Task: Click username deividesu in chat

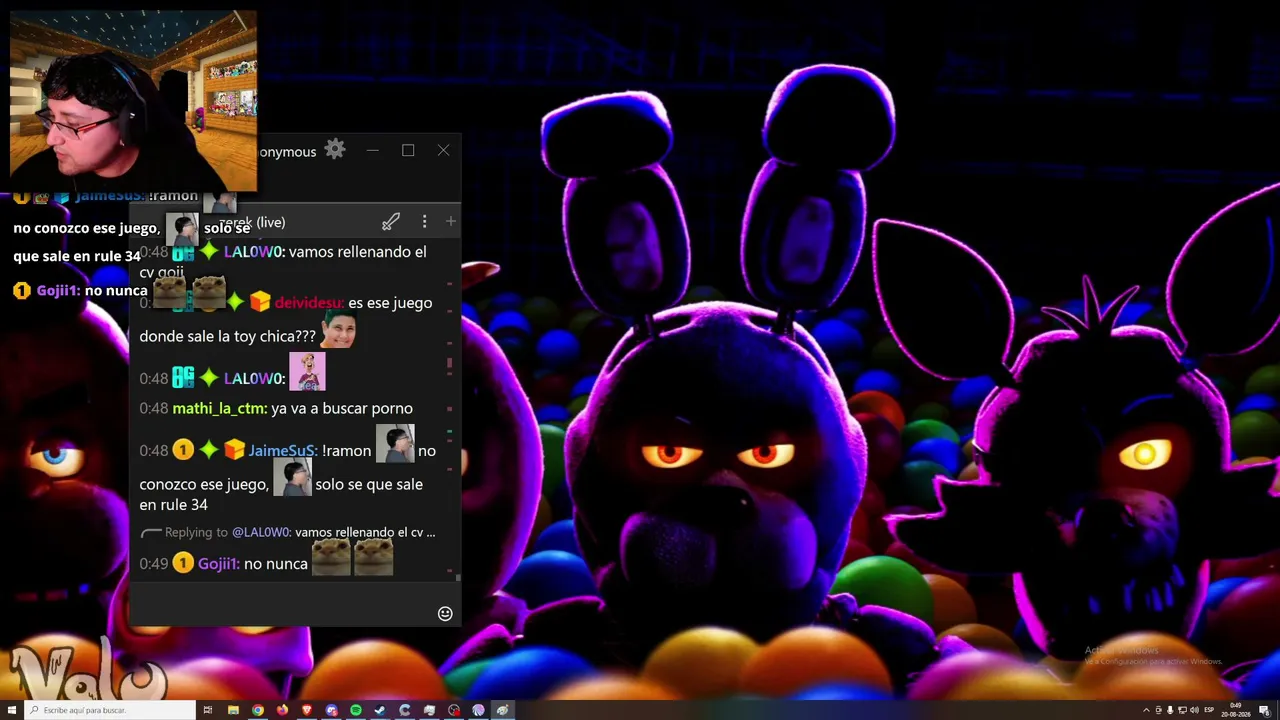Action: click(x=308, y=302)
